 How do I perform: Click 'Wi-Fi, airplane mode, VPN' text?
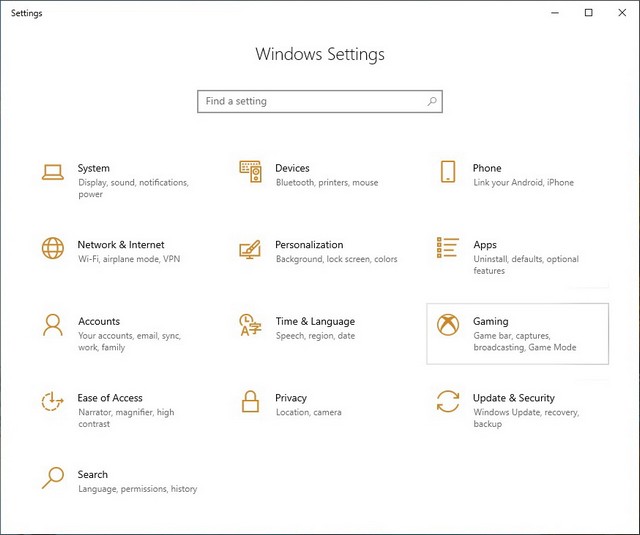pyautogui.click(x=129, y=259)
